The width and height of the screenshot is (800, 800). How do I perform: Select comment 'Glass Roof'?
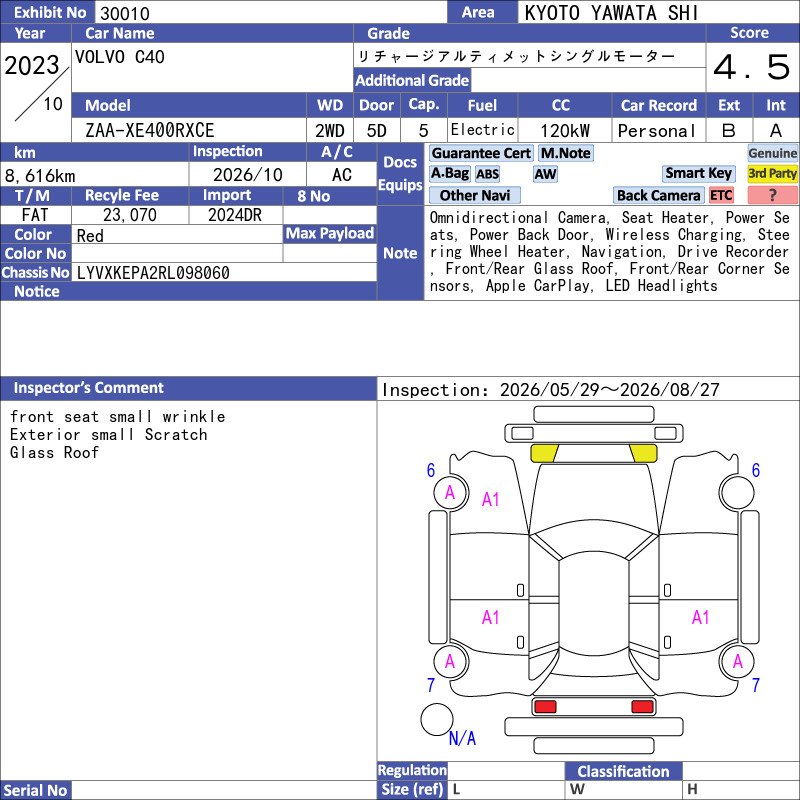[x=54, y=453]
